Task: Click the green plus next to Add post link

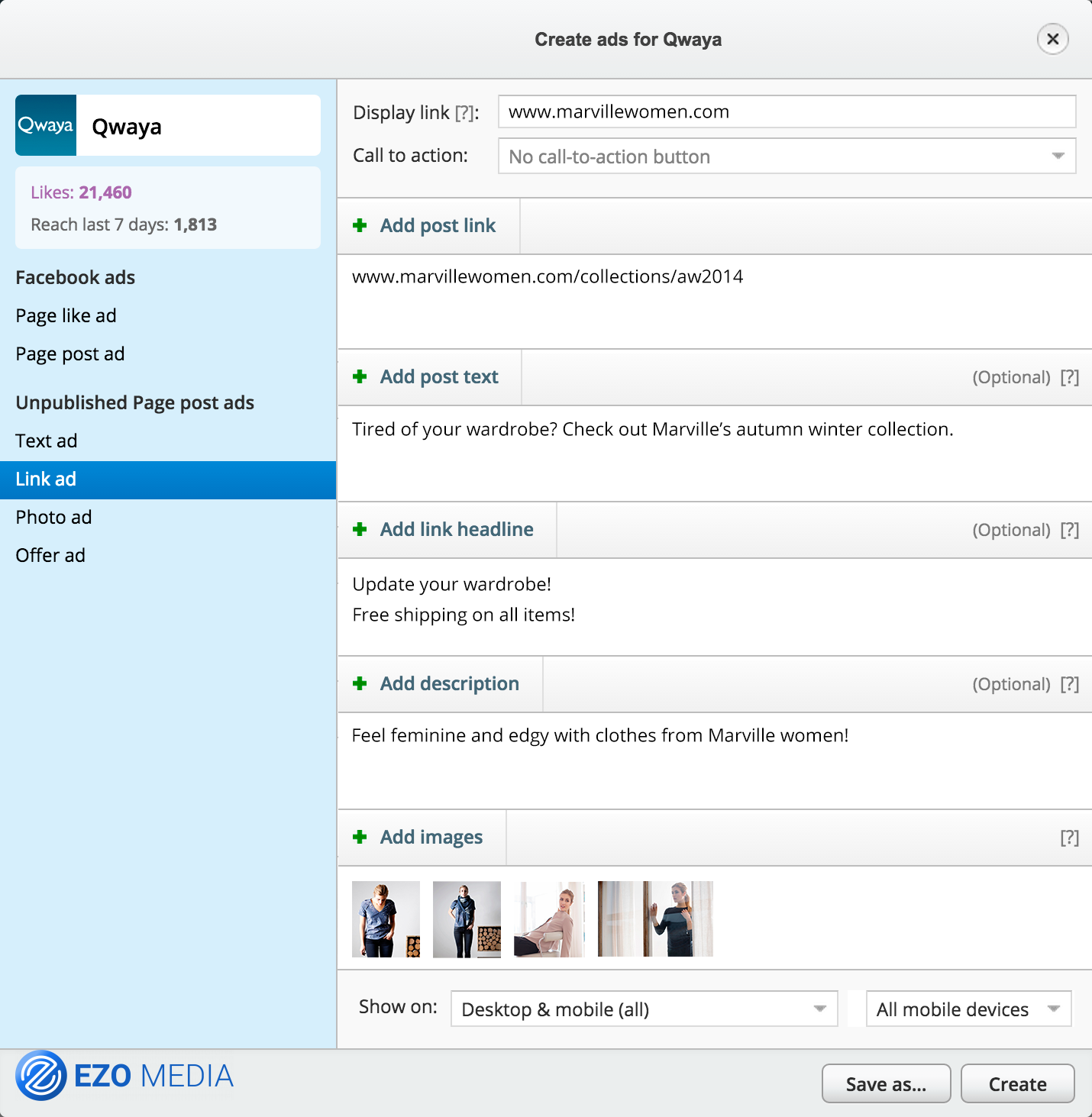Action: pos(360,225)
